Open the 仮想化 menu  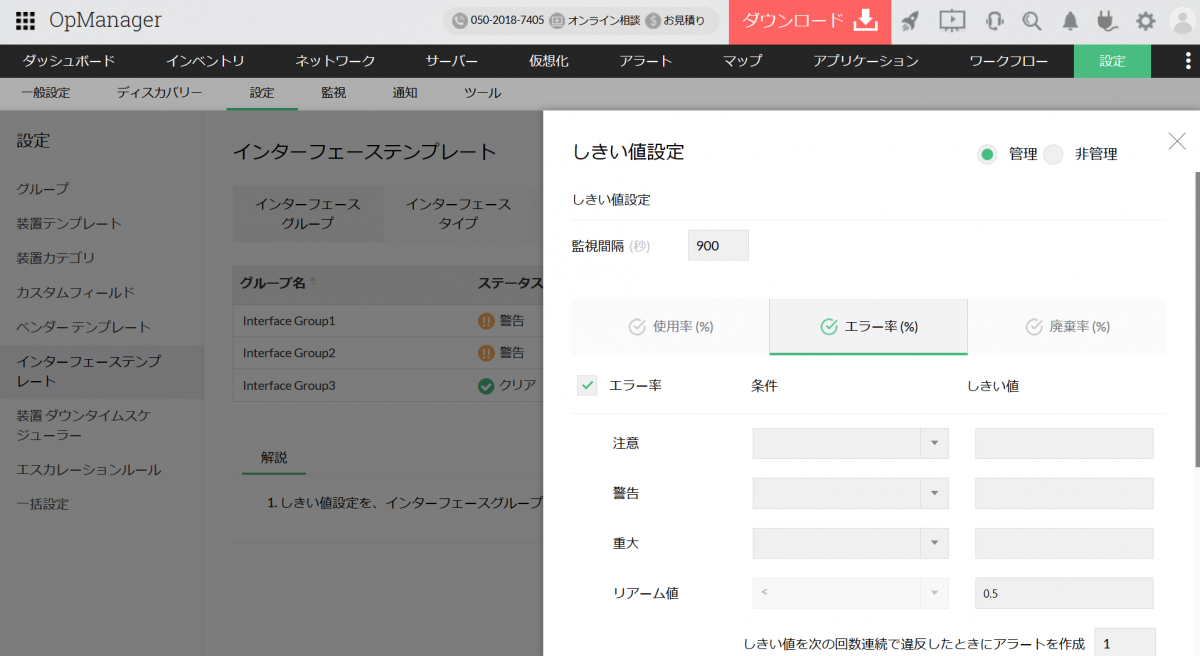click(549, 61)
